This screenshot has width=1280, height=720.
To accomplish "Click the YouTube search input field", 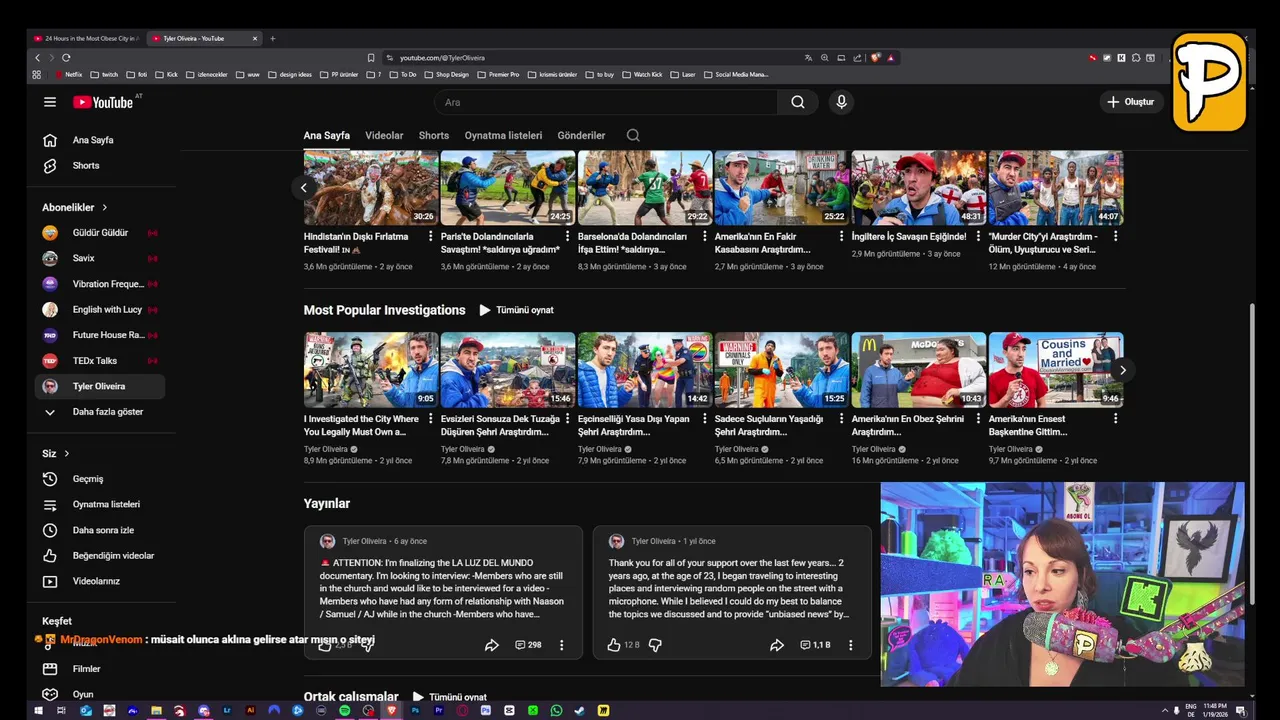I will [x=605, y=102].
